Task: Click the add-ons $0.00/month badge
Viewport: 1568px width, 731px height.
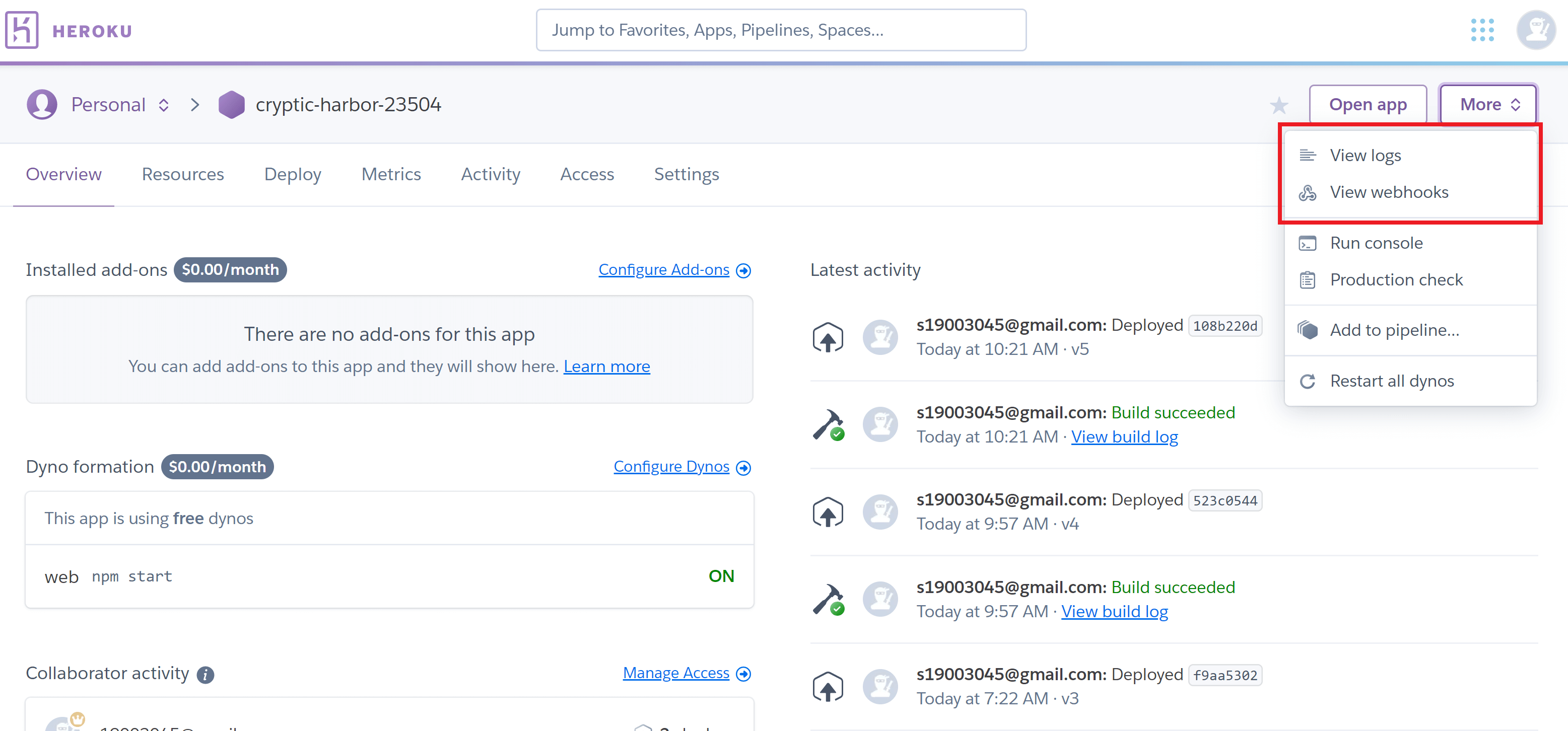Action: pos(230,270)
